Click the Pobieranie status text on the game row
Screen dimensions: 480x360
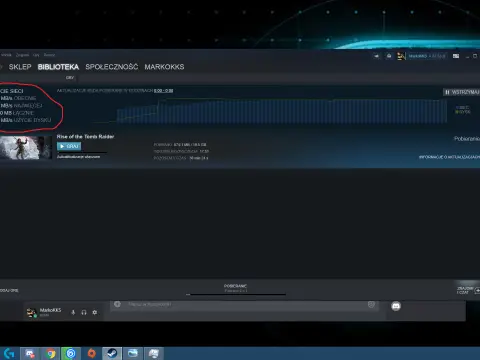(467, 138)
